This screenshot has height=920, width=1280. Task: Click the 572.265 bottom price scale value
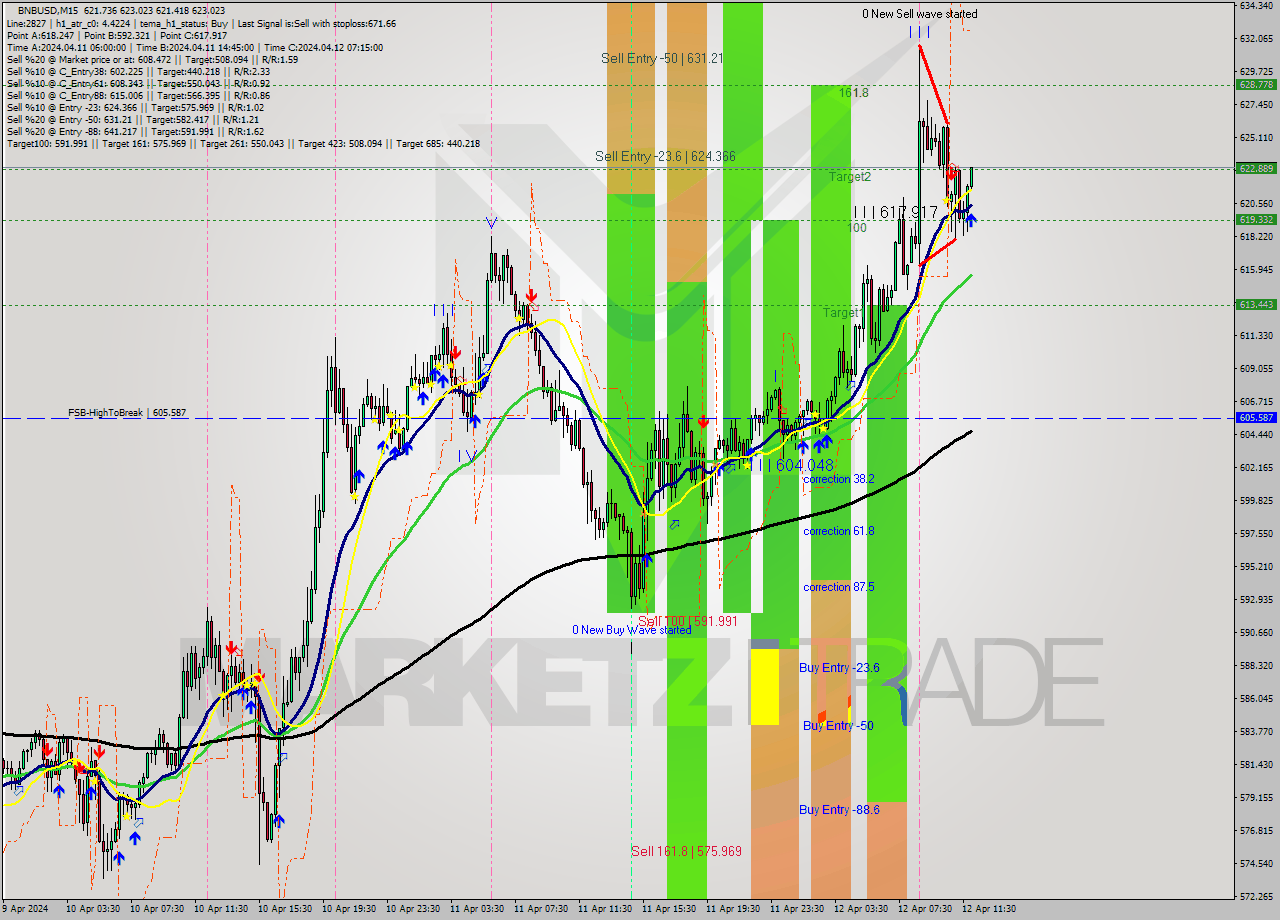(1255, 896)
